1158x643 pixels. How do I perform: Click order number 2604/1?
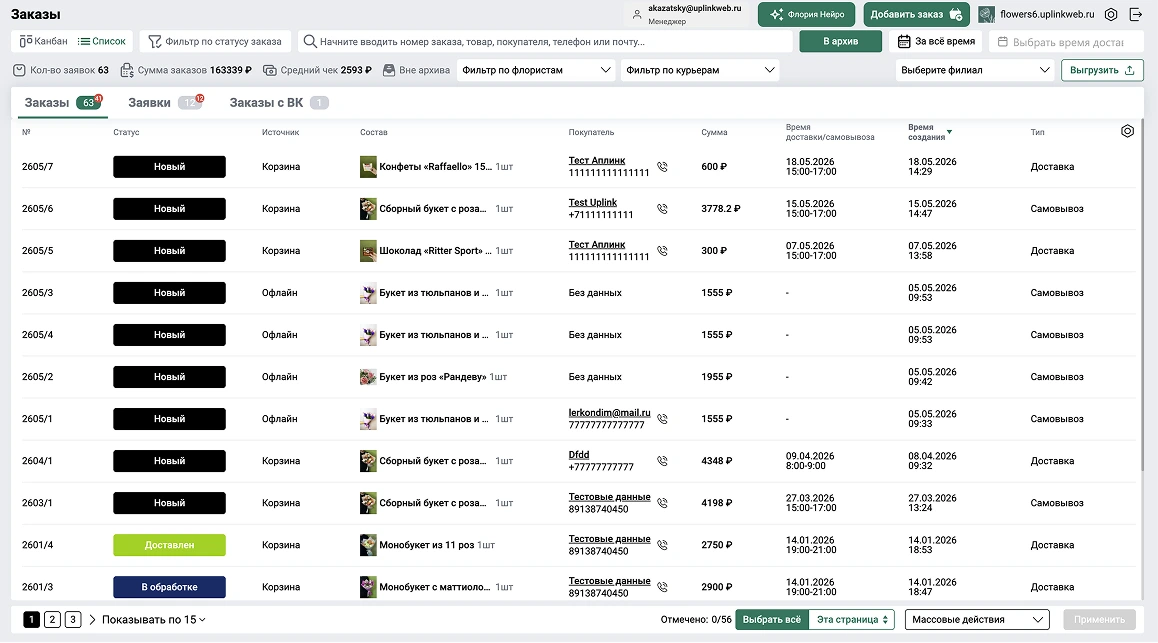click(37, 461)
